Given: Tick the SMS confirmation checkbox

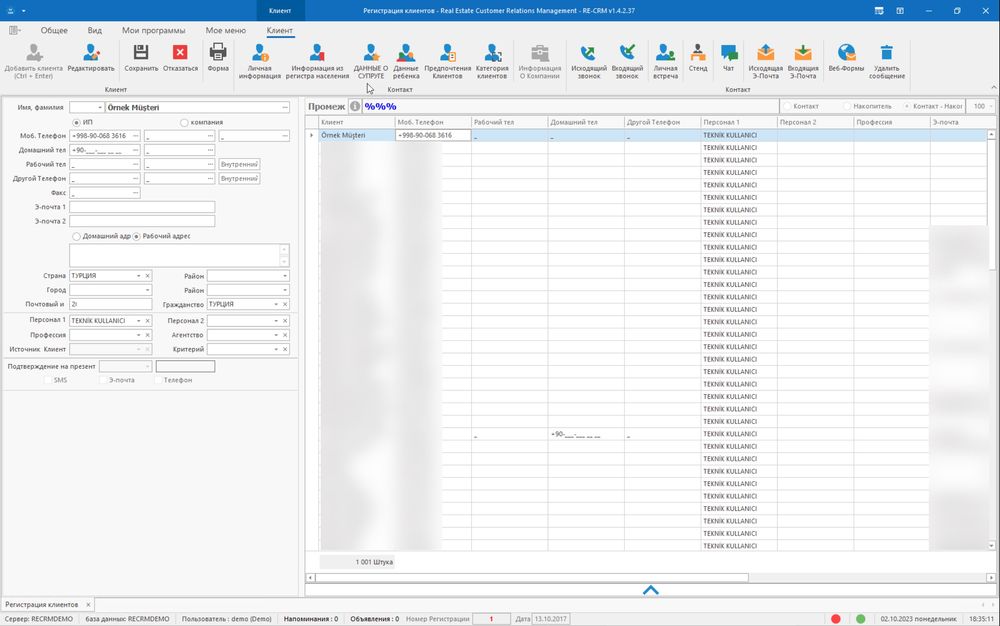Looking at the screenshot, I should pyautogui.click(x=48, y=380).
